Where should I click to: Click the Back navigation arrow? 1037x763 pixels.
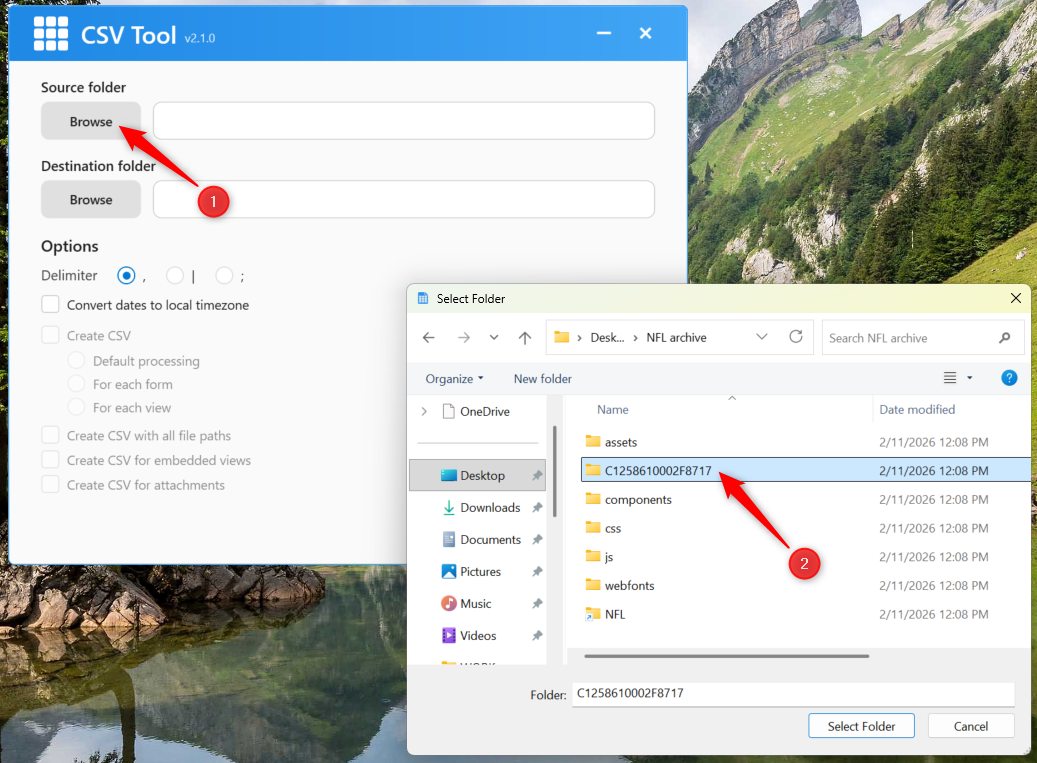click(x=429, y=338)
